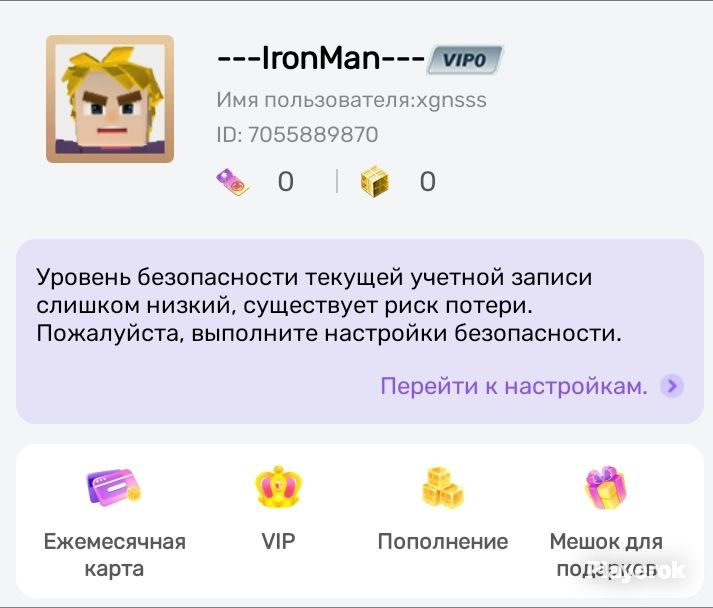The image size is (713, 608).
Task: Select the purple ticket currency icon
Action: click(232, 182)
